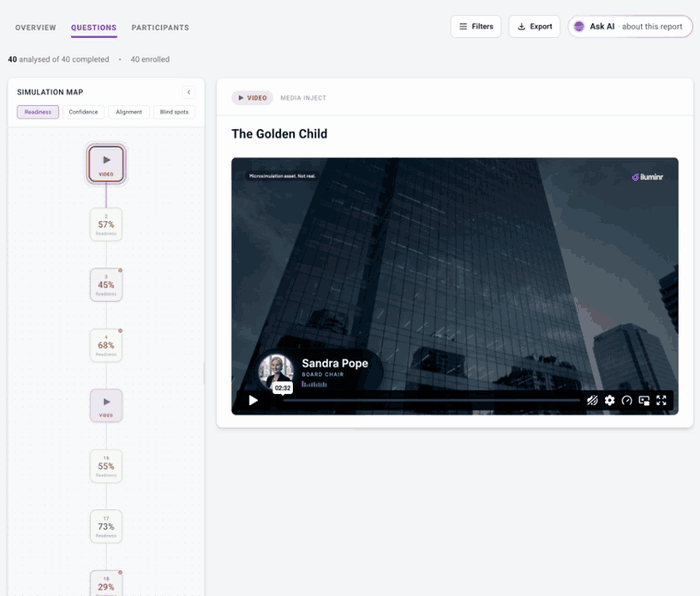Toggle video captions off icon
Image resolution: width=700 pixels, height=596 pixels.
click(592, 400)
